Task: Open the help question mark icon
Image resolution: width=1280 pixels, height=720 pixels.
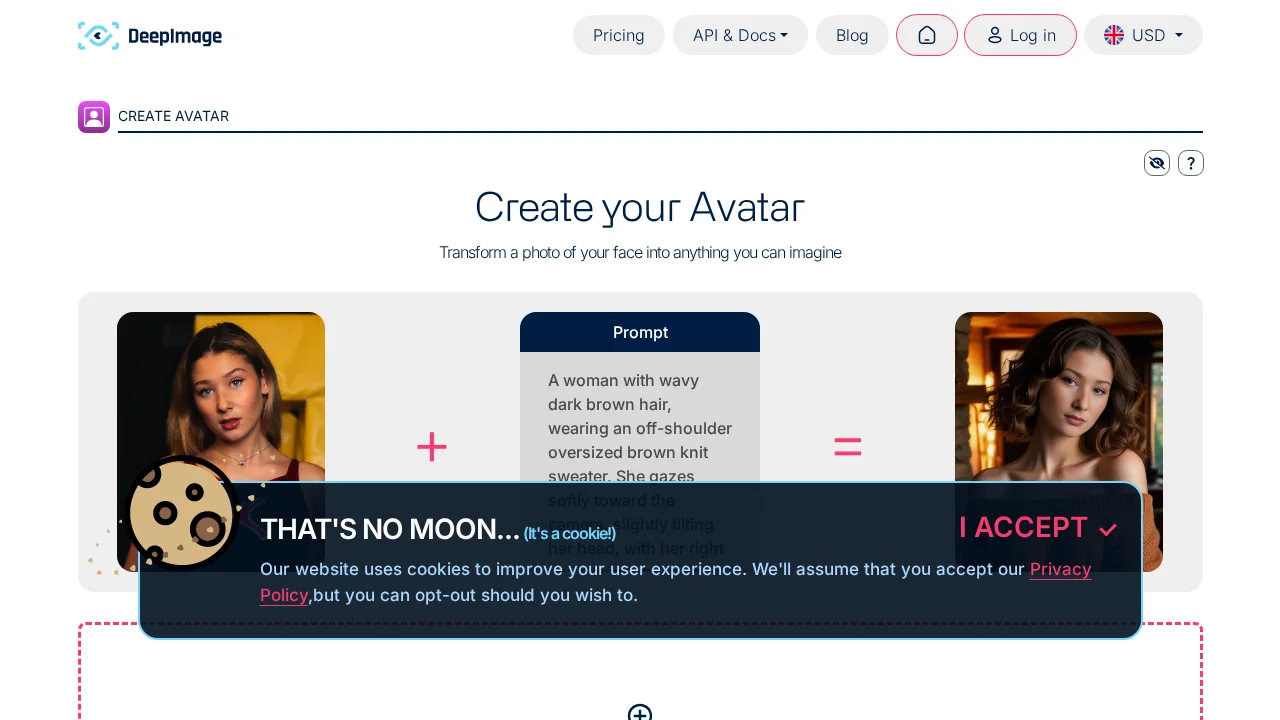Action: tap(1190, 163)
